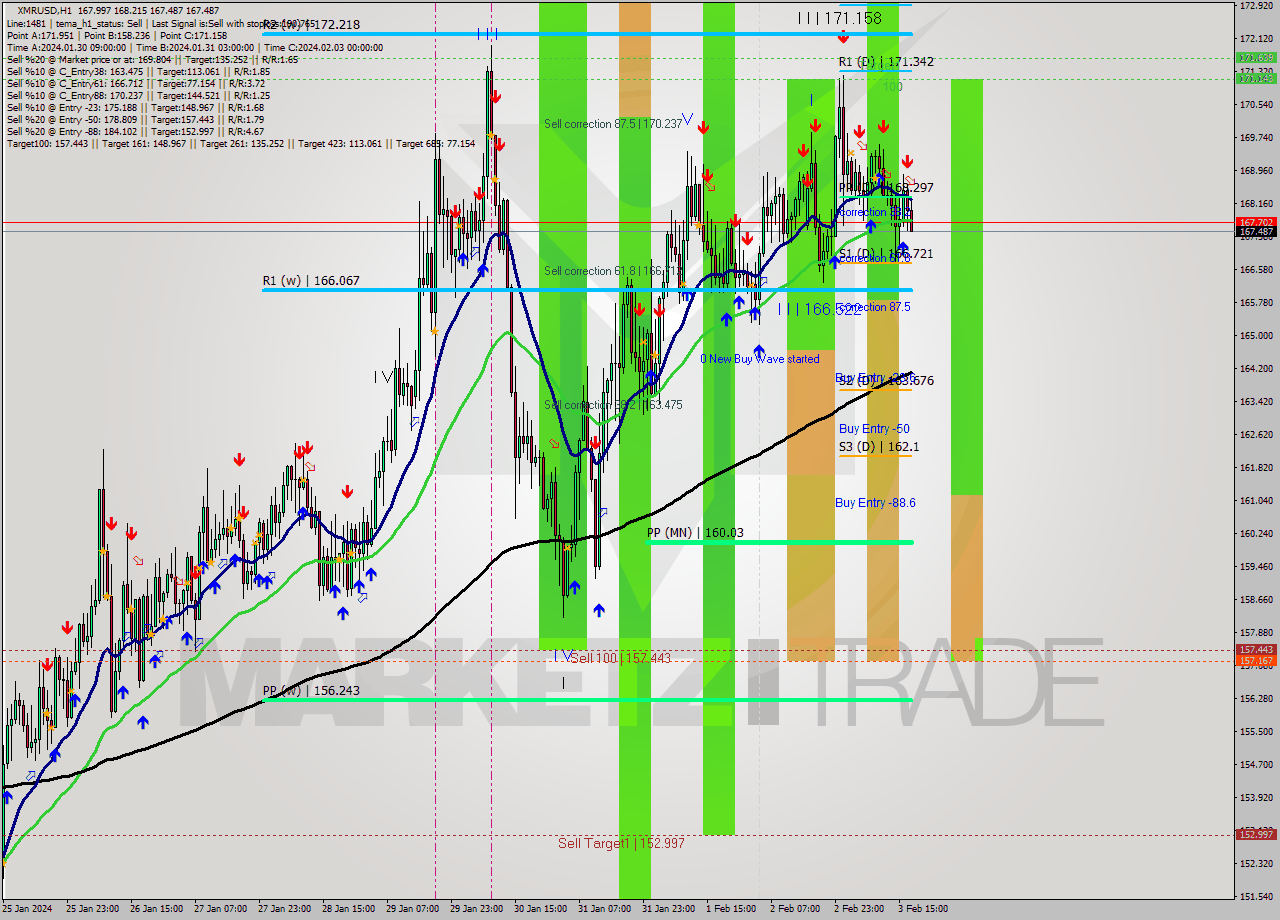Image resolution: width=1280 pixels, height=920 pixels.
Task: Click the 'Sell %10 @ Entry -23: 175.188' line
Action: click(x=135, y=107)
